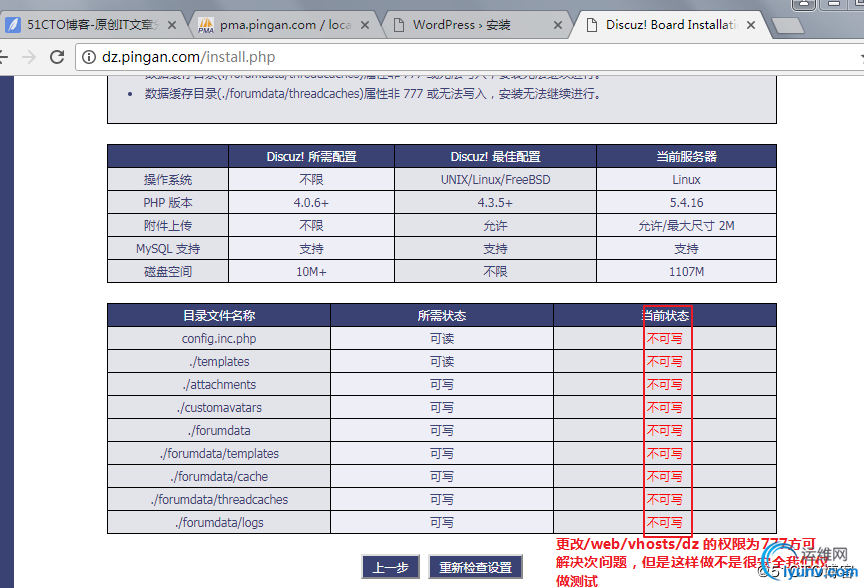This screenshot has width=864, height=588.
Task: Click the 磁盘空间 row label
Action: click(x=168, y=272)
